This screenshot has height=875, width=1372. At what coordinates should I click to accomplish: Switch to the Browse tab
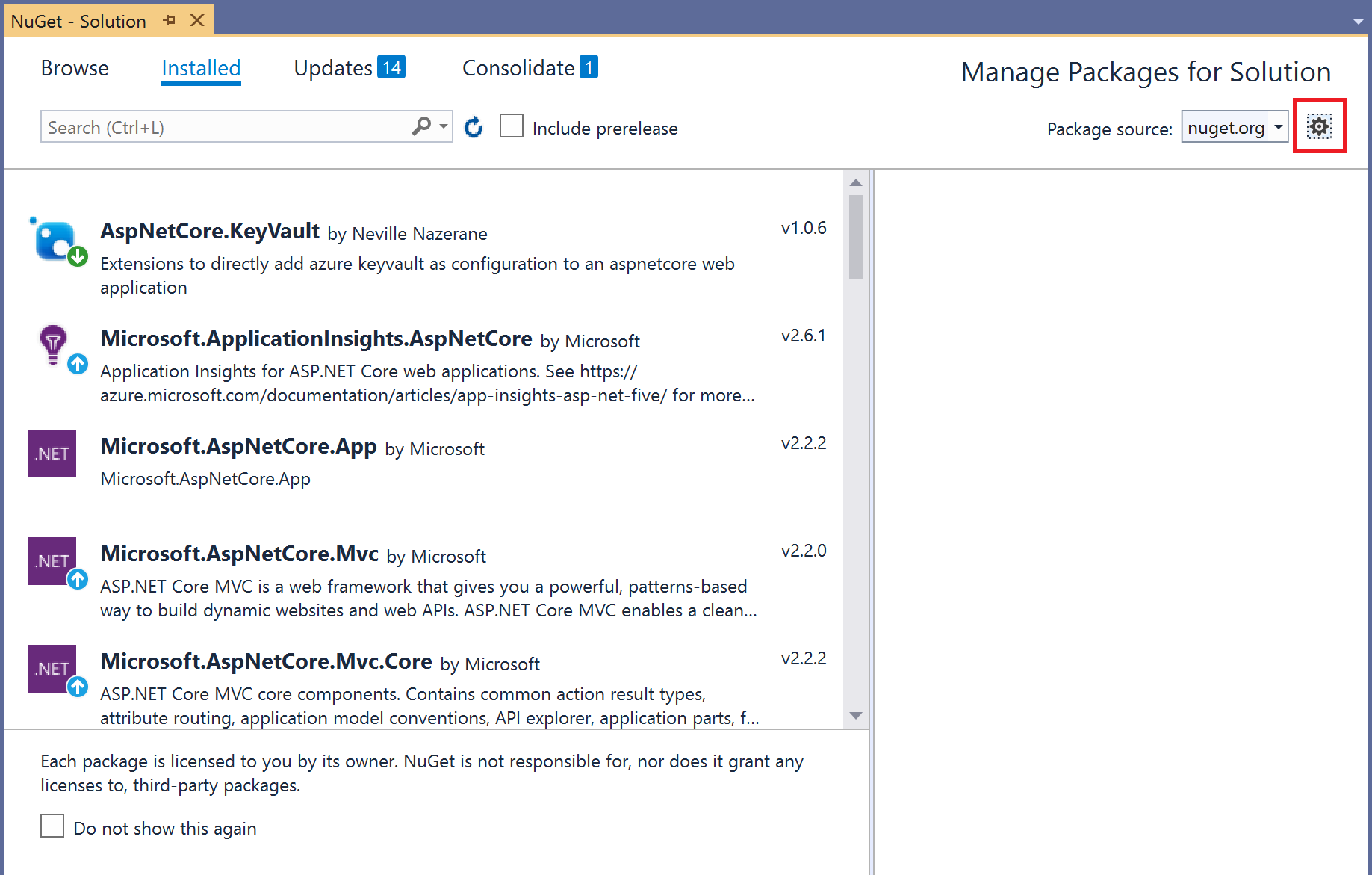[x=75, y=68]
